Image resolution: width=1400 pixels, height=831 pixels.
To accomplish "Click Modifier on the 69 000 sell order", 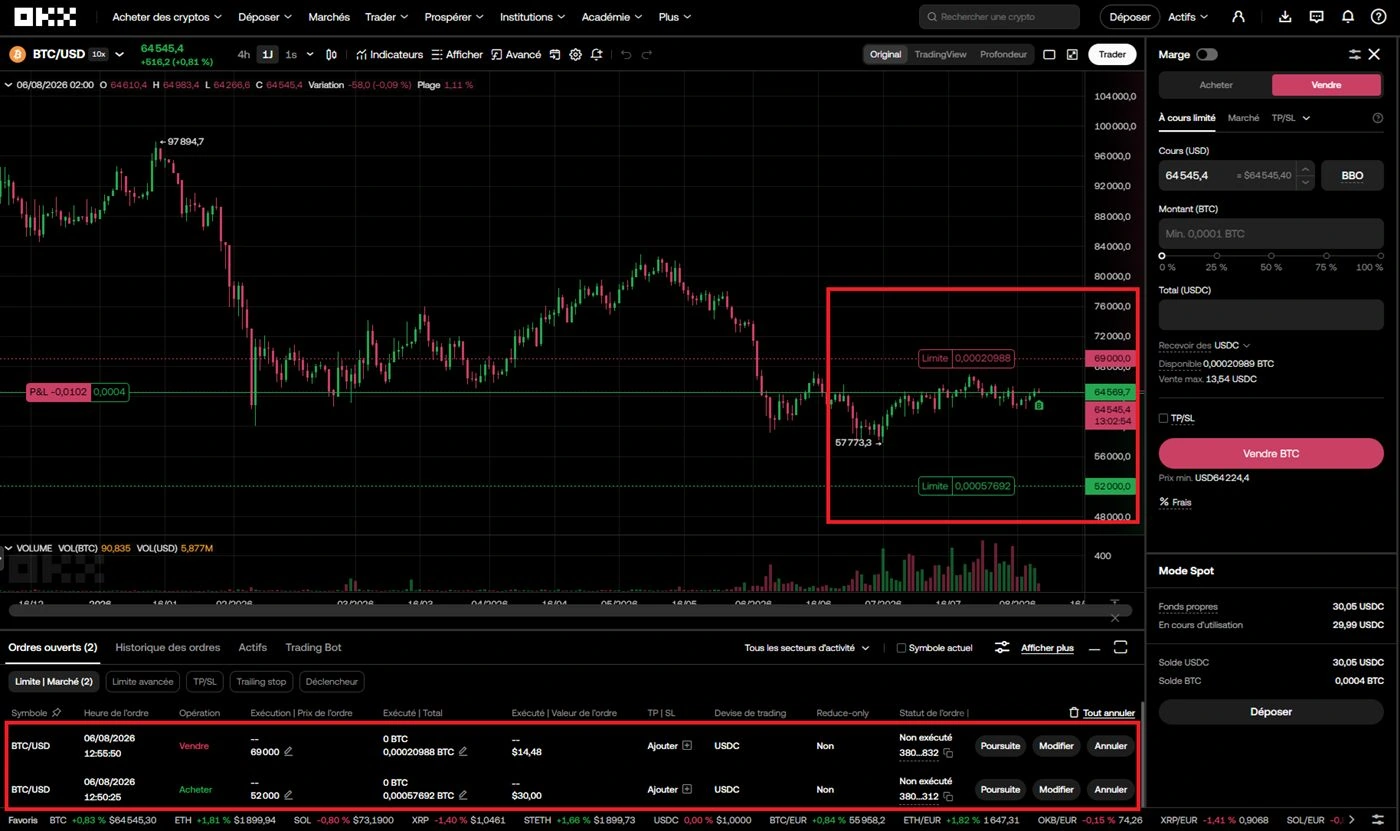I will coord(1056,746).
